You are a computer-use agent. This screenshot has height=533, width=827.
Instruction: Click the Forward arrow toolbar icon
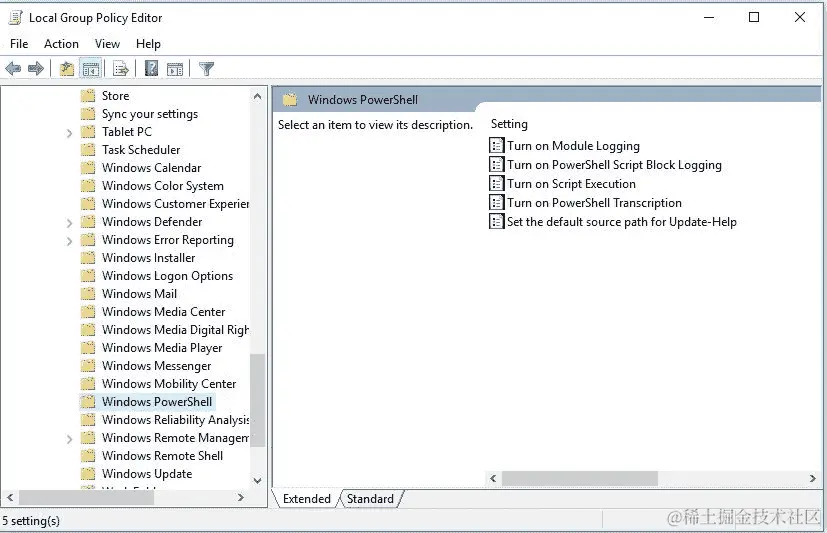point(36,69)
